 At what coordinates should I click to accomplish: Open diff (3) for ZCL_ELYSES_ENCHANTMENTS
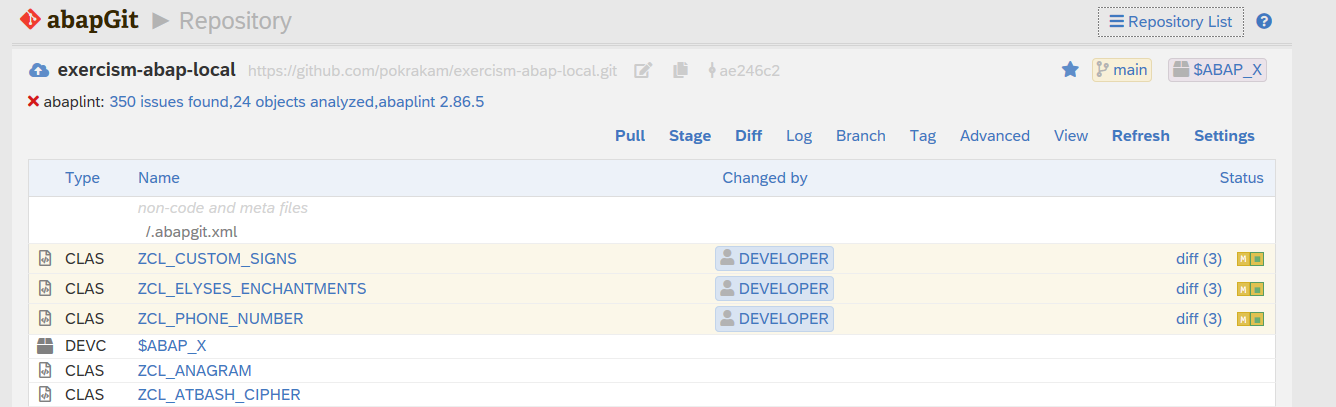pos(1199,289)
